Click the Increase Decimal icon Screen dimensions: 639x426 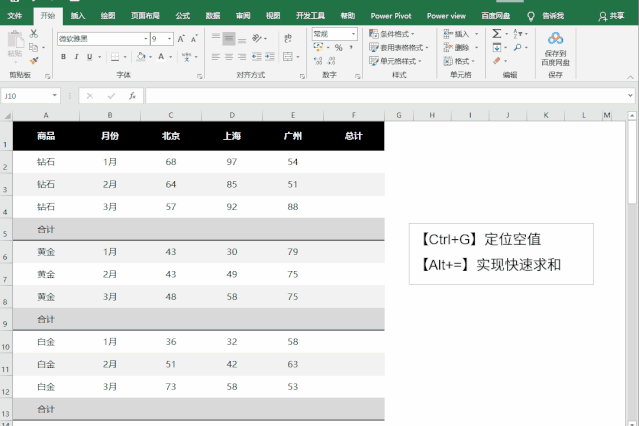(318, 61)
